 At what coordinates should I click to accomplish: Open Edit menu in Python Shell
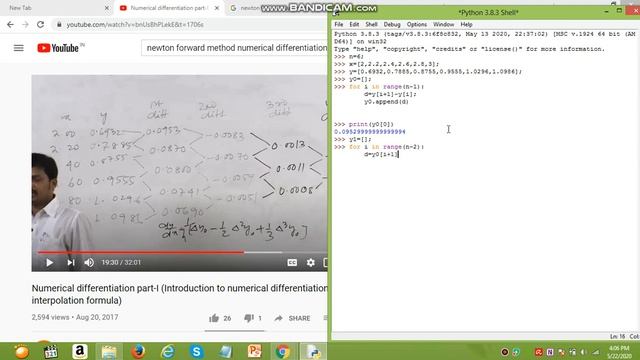pos(354,24)
